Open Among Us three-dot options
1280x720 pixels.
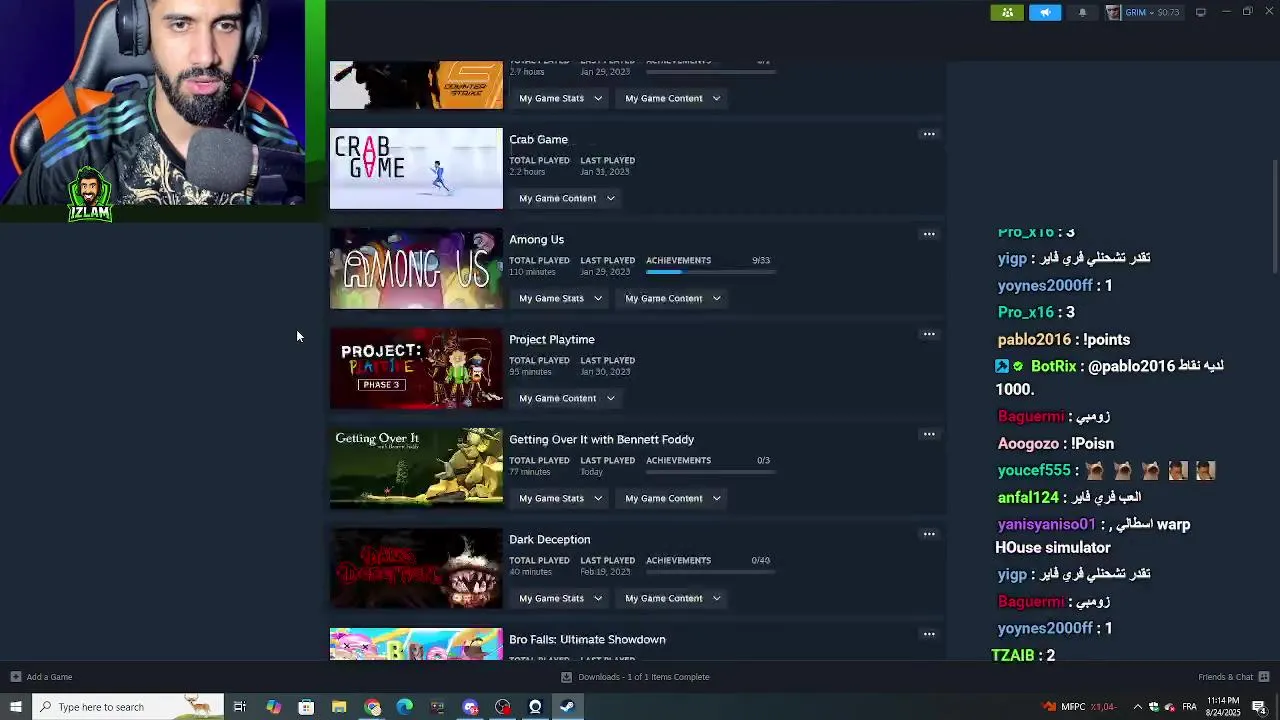(x=929, y=234)
